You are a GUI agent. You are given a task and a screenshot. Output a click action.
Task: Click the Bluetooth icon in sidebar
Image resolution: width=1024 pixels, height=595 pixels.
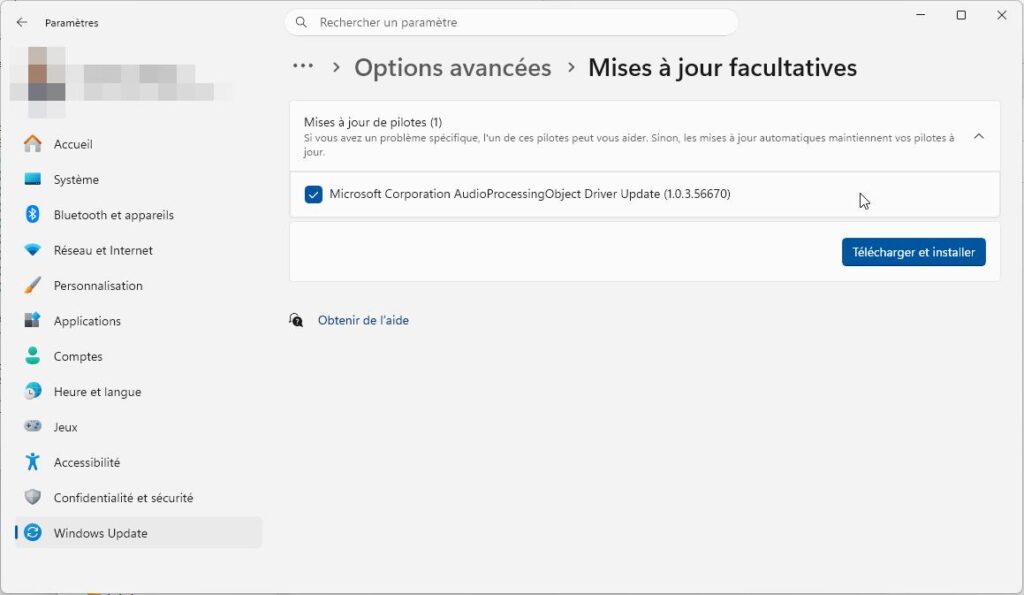[33, 214]
